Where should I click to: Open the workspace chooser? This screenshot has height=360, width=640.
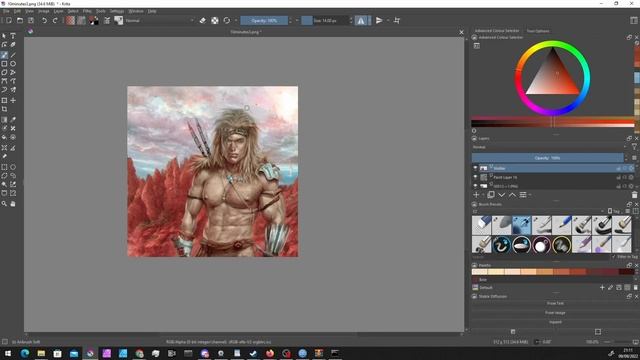point(634,20)
